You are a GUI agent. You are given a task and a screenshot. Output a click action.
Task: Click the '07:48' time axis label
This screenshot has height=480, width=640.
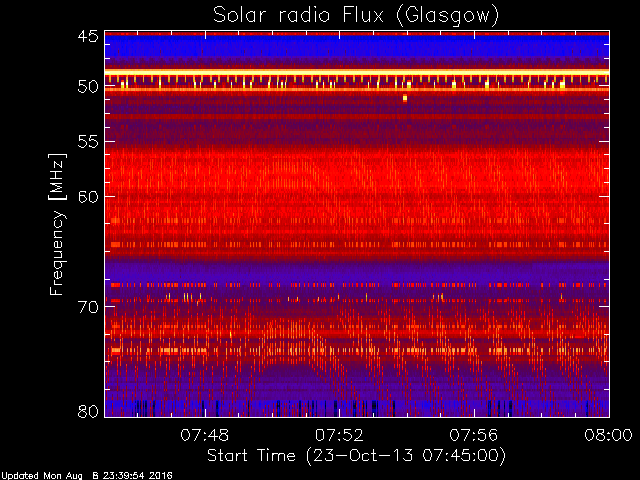204,435
